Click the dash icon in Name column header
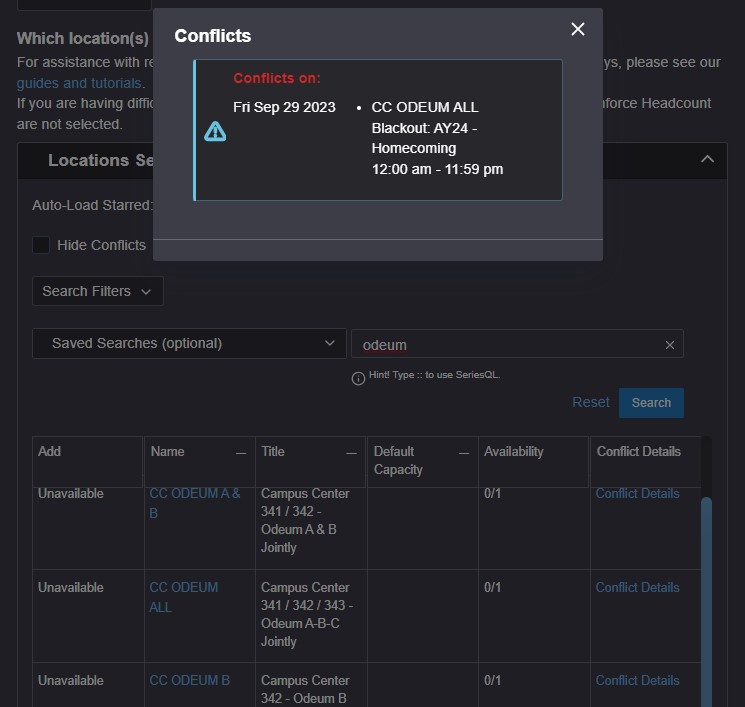This screenshot has width=745, height=707. pos(241,453)
